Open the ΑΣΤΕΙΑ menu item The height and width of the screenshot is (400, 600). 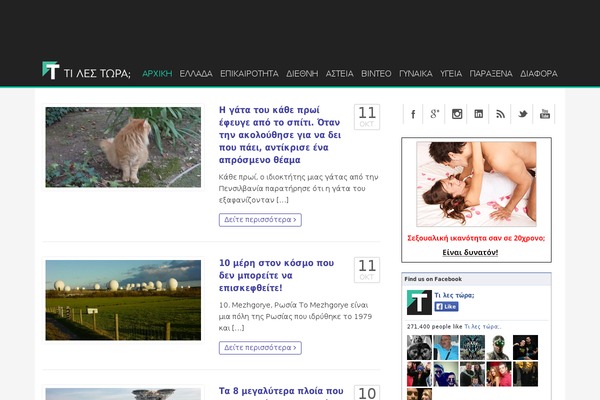coord(339,73)
